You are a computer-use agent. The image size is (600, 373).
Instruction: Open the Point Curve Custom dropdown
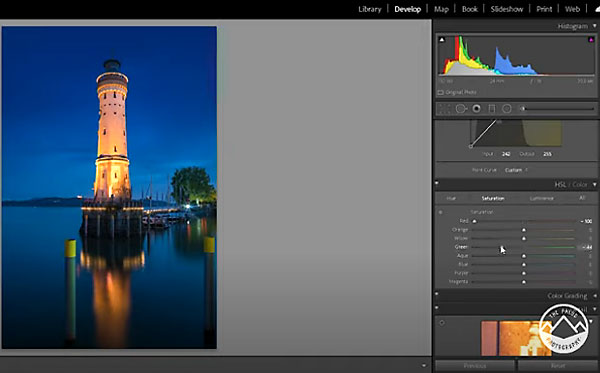pyautogui.click(x=516, y=170)
